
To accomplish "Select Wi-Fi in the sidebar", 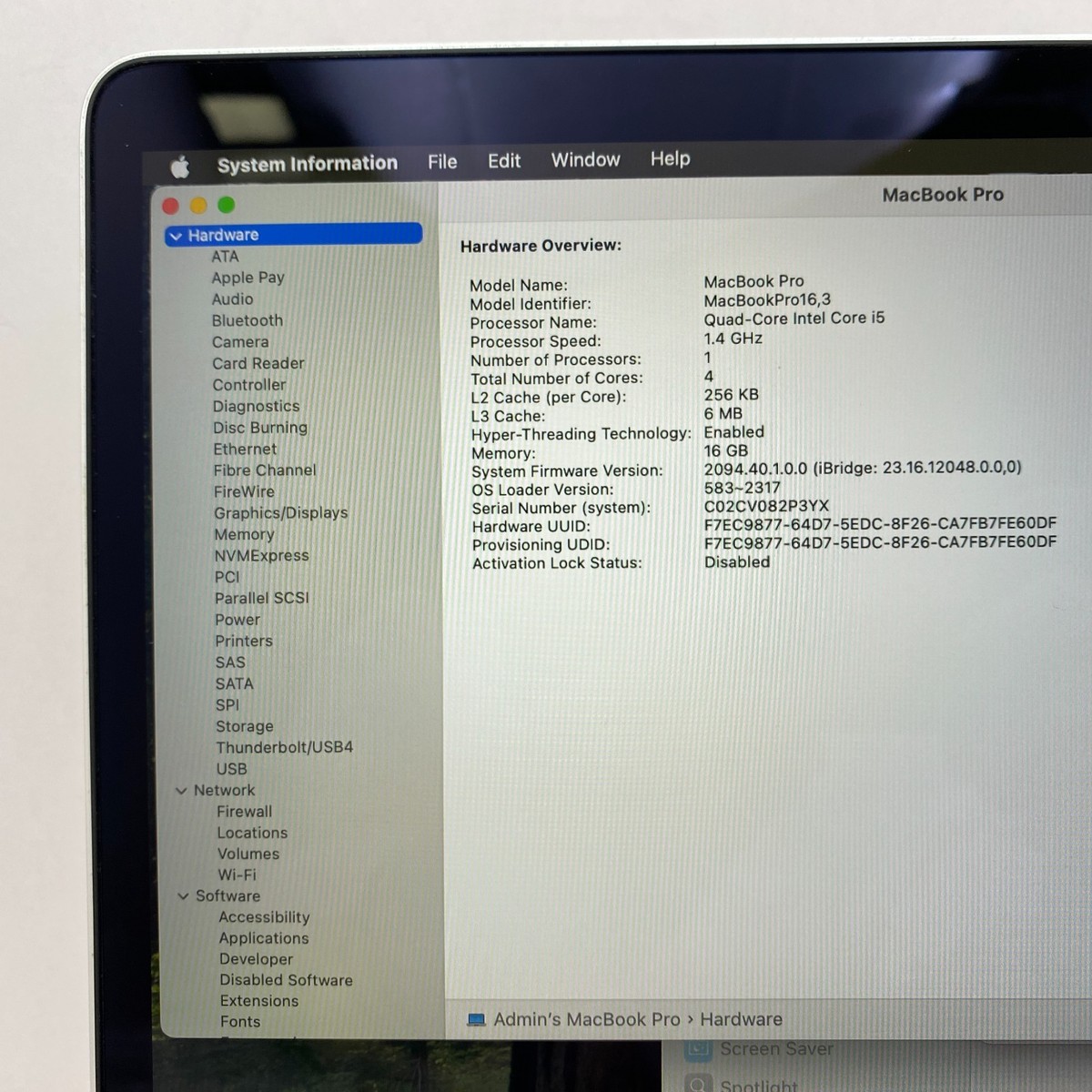I will click(237, 875).
